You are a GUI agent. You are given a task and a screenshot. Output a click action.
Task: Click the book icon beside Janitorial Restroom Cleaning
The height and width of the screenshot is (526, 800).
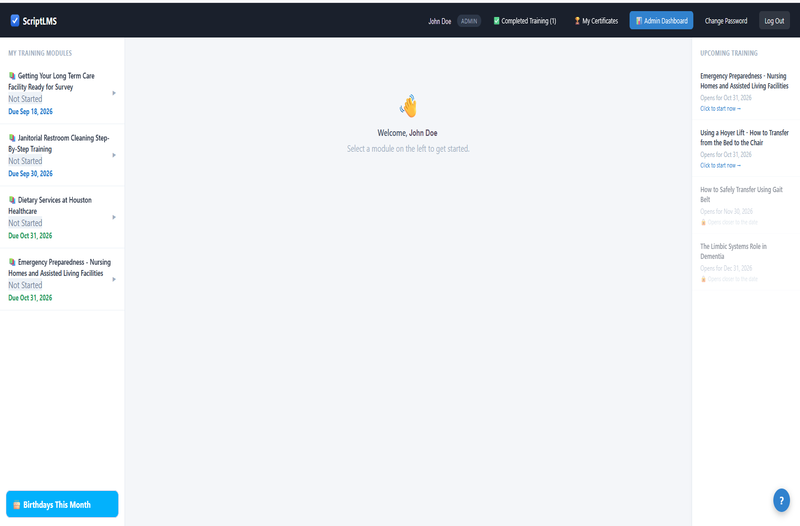(x=12, y=138)
